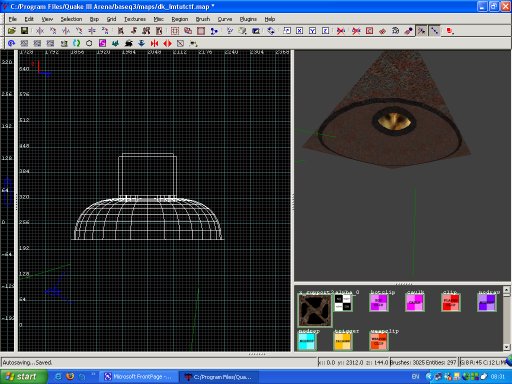Select the x_support2 texture thumbnail
The width and height of the screenshot is (512, 384).
point(315,311)
